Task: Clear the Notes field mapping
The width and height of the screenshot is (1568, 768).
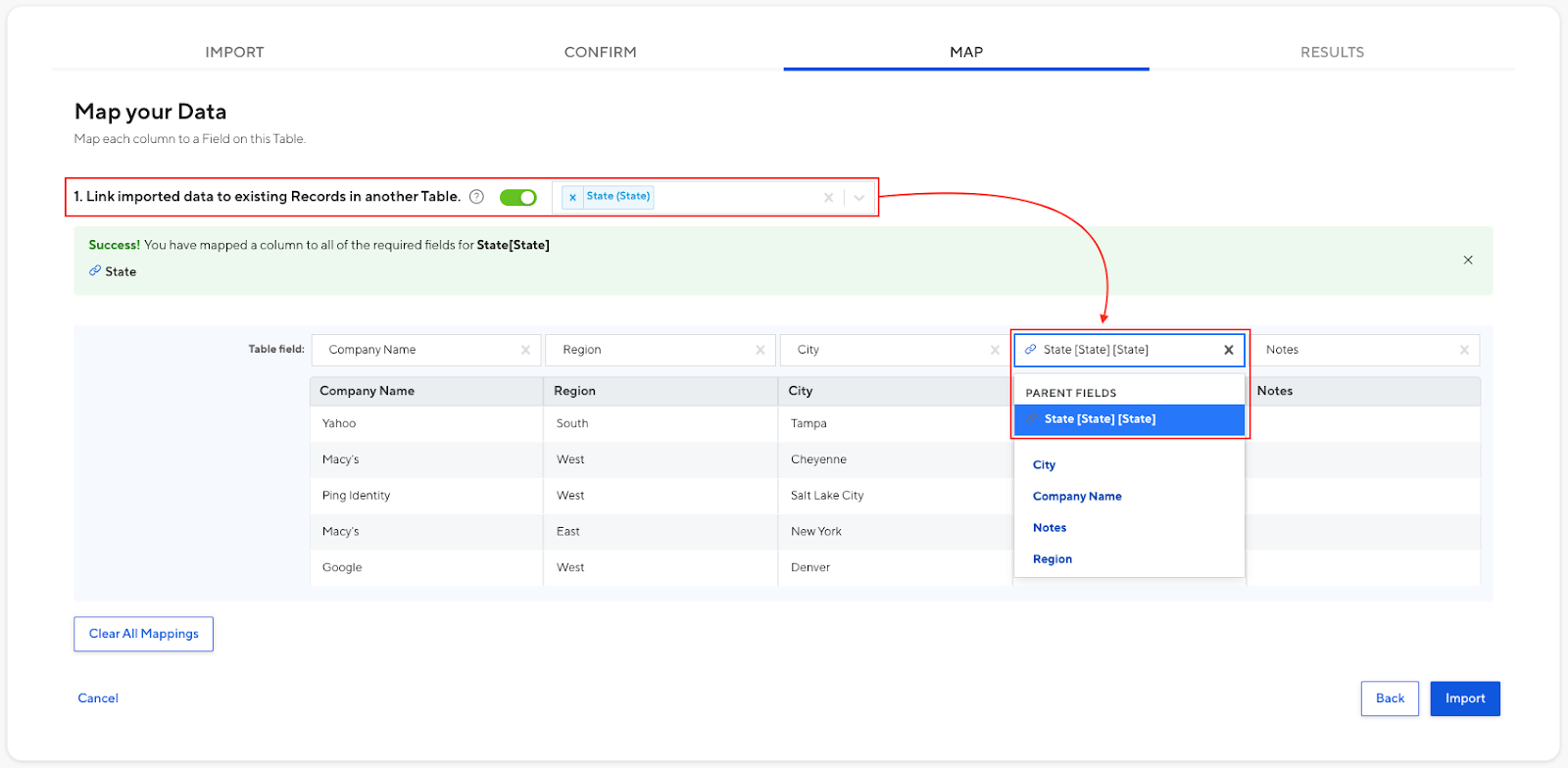Action: pos(1464,350)
